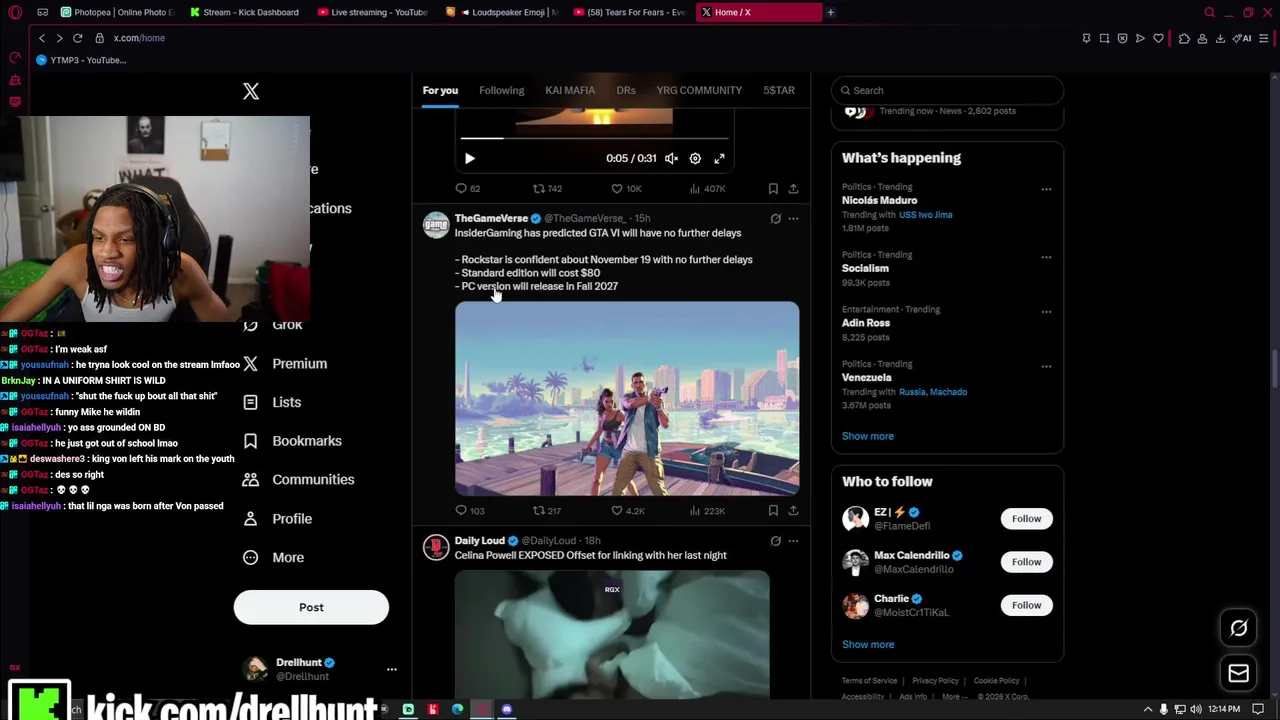Open Terms of Service link
The width and height of the screenshot is (1280, 720).
coord(869,681)
